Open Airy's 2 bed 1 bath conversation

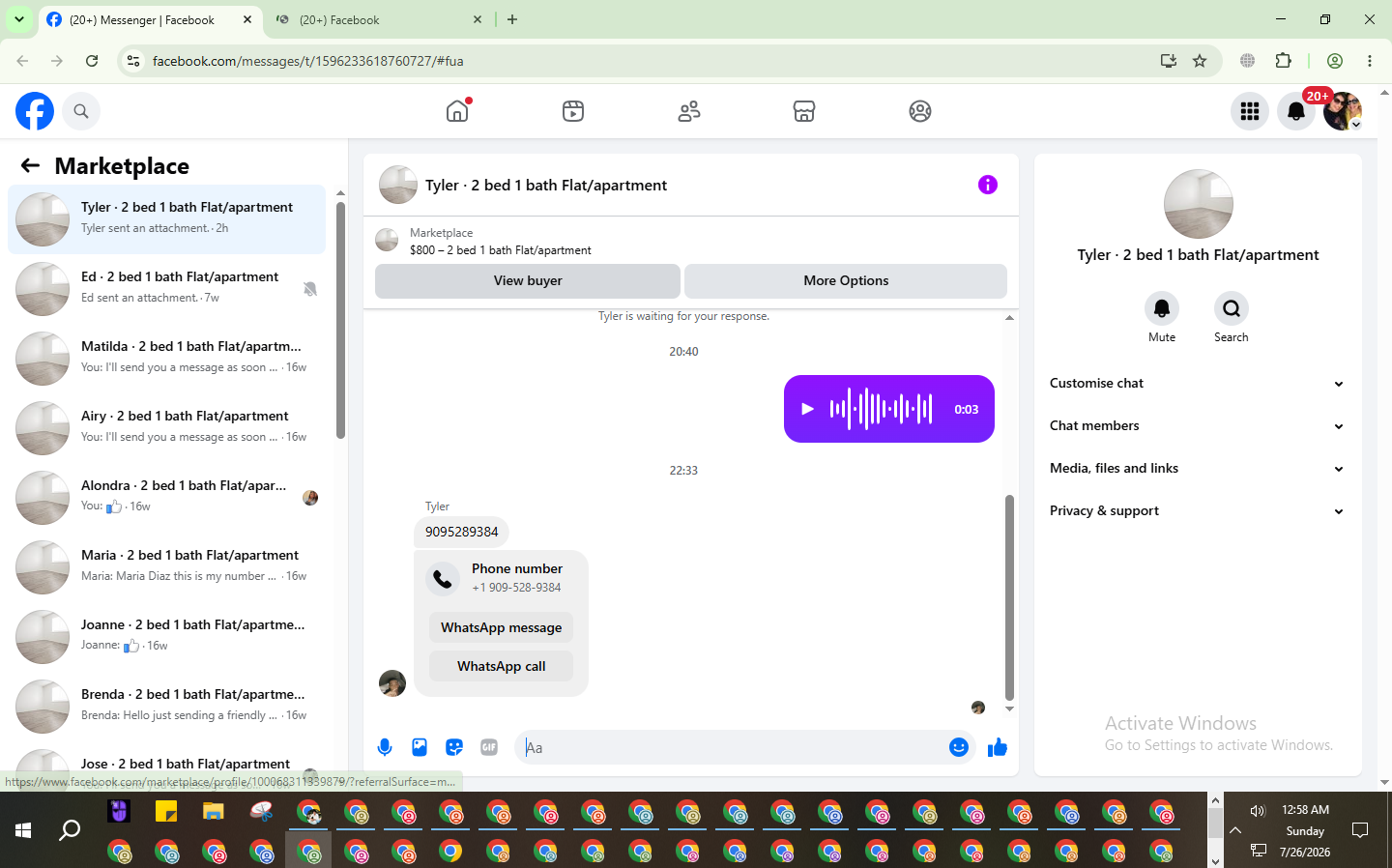167,428
